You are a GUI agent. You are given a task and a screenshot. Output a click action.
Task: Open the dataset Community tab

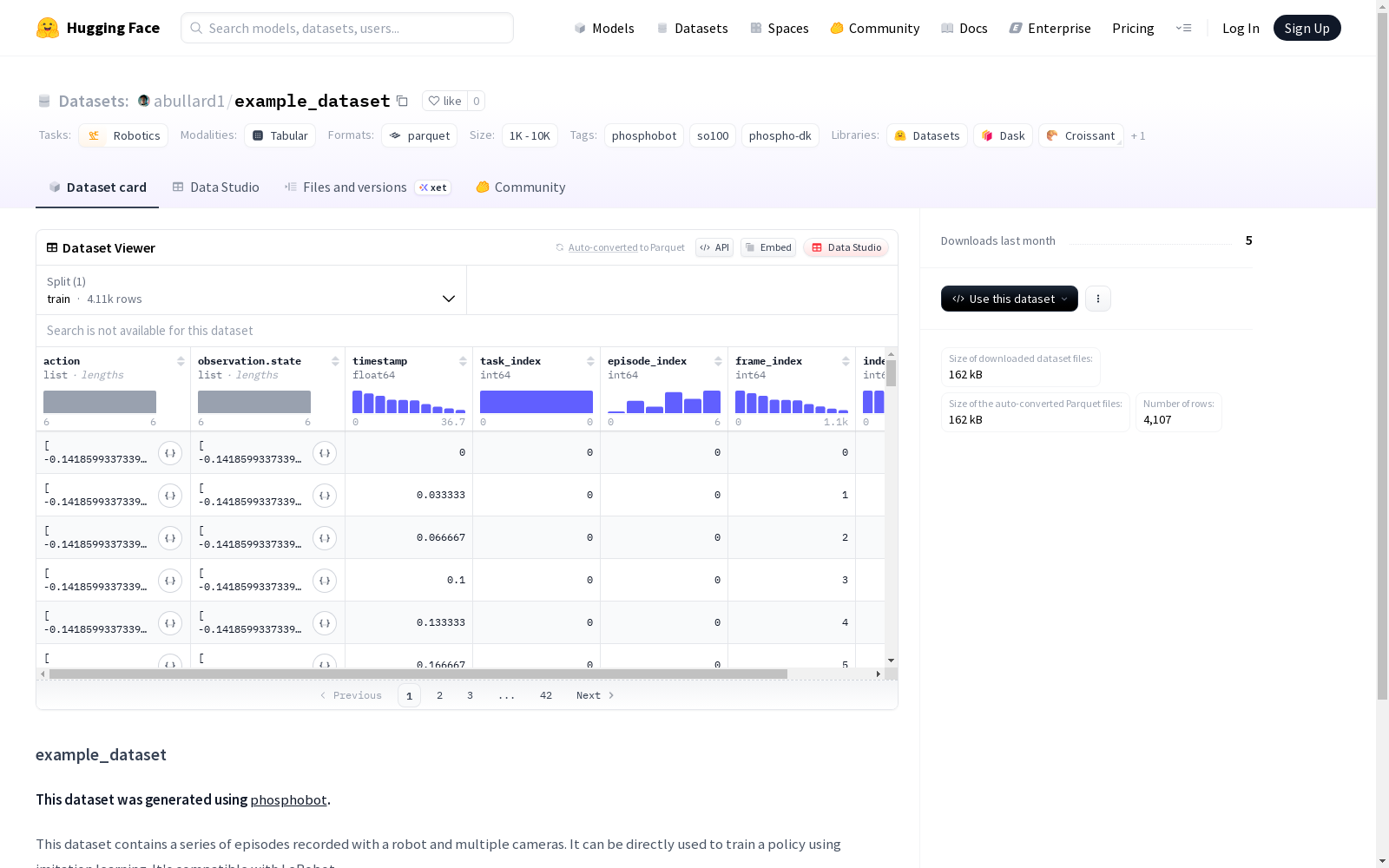521,187
